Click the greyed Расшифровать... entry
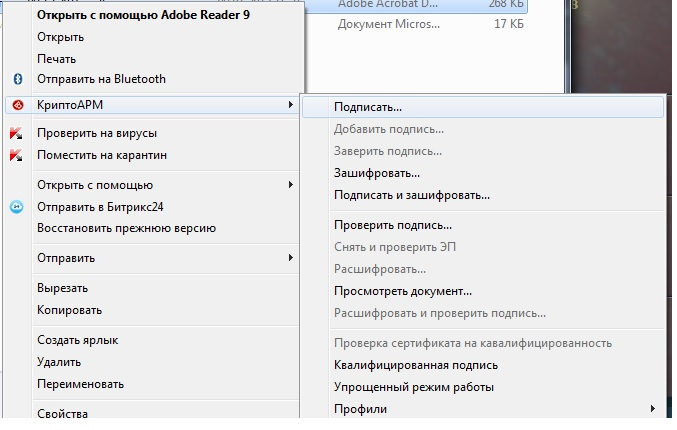 (x=380, y=269)
